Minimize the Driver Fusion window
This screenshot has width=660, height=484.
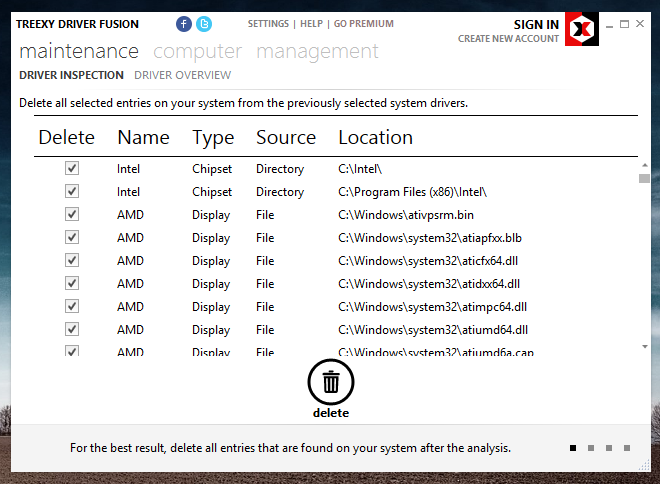[609, 25]
